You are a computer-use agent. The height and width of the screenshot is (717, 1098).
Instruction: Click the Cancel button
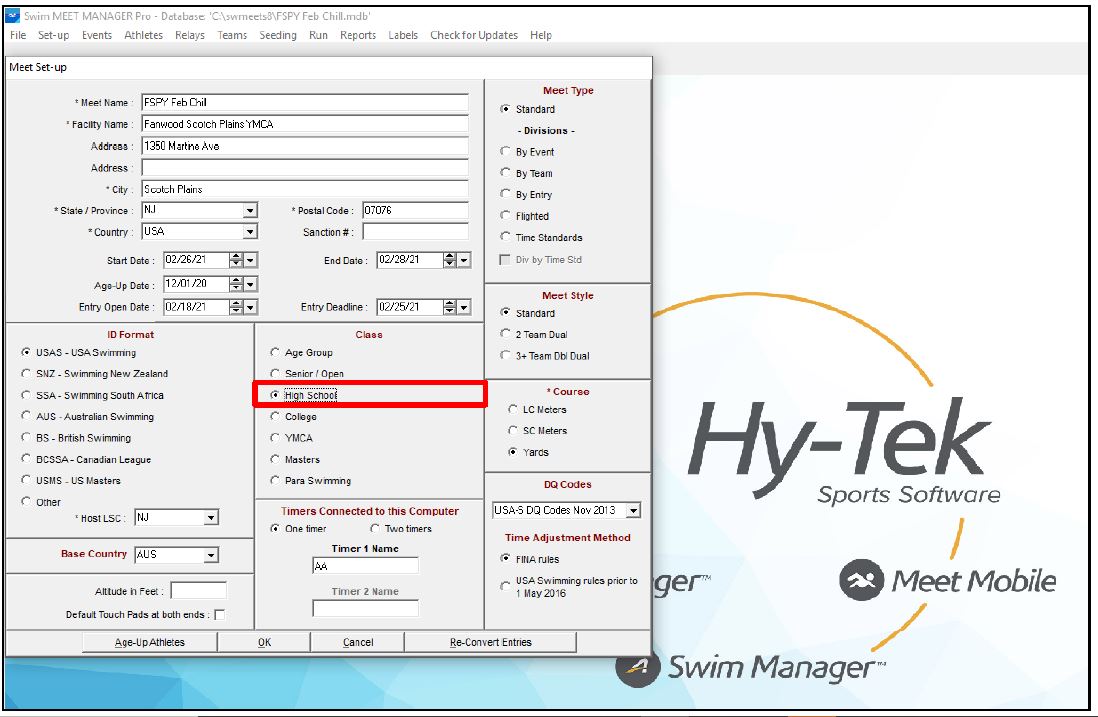[x=358, y=642]
